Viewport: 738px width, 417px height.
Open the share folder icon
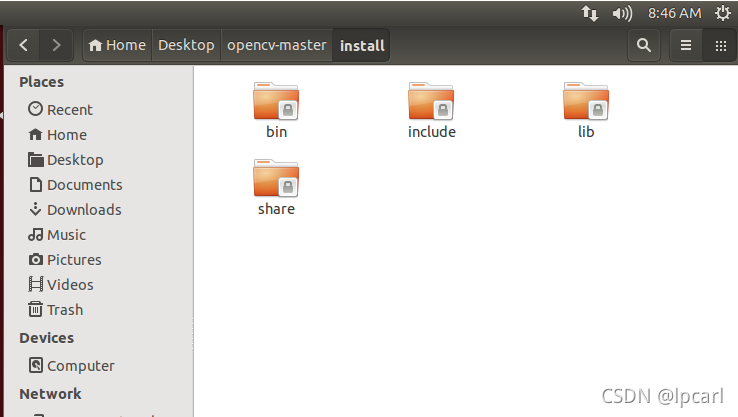pyautogui.click(x=276, y=178)
